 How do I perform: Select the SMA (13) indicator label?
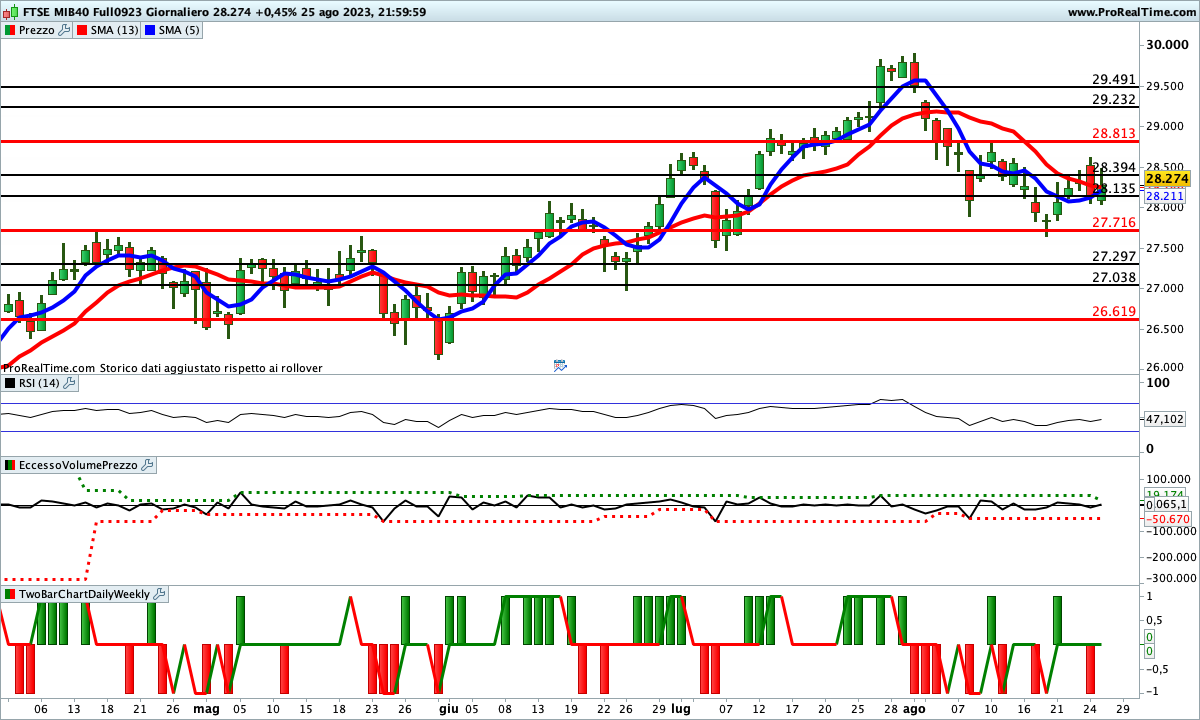pos(115,30)
